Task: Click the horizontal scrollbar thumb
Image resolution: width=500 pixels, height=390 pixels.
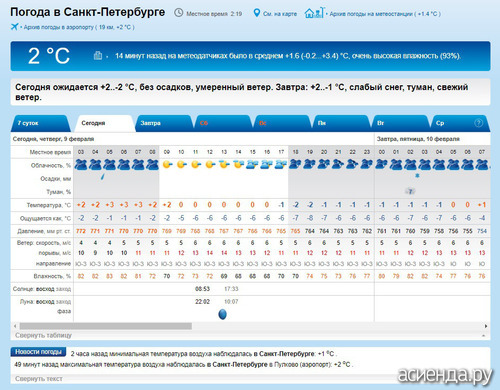Action: pos(106,326)
